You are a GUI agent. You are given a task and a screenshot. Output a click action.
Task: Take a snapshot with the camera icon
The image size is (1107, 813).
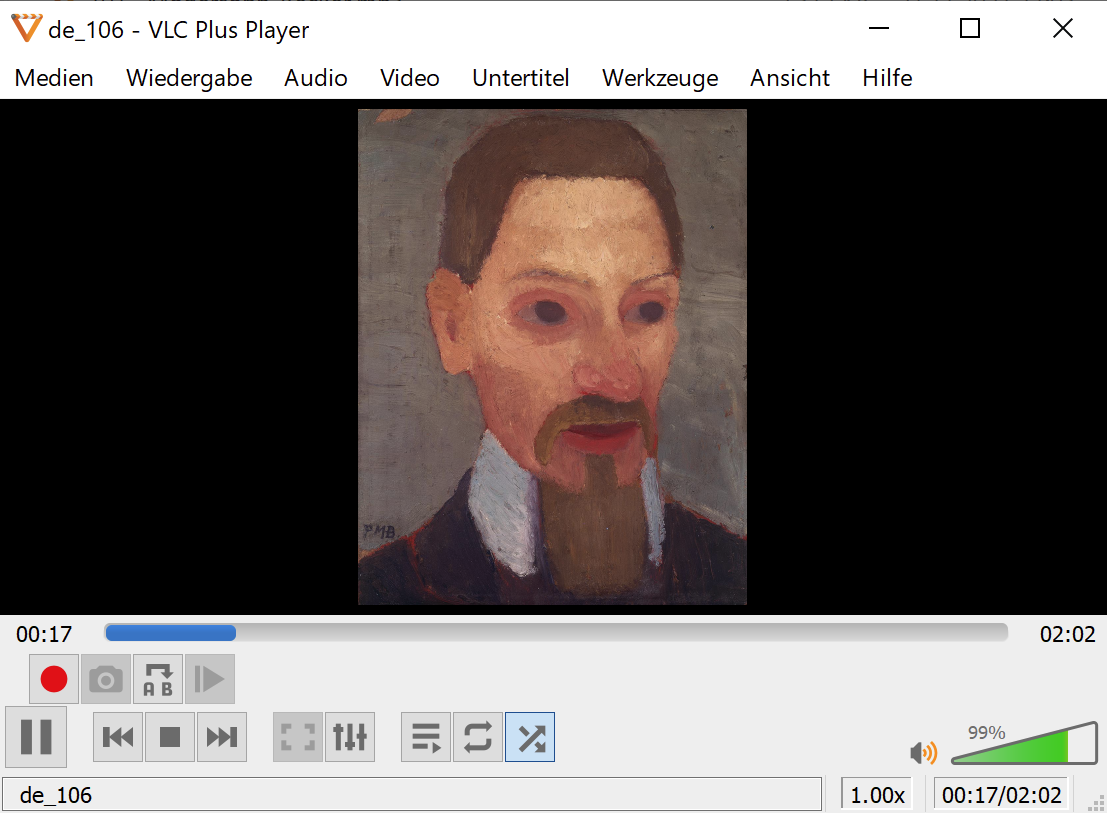point(106,680)
